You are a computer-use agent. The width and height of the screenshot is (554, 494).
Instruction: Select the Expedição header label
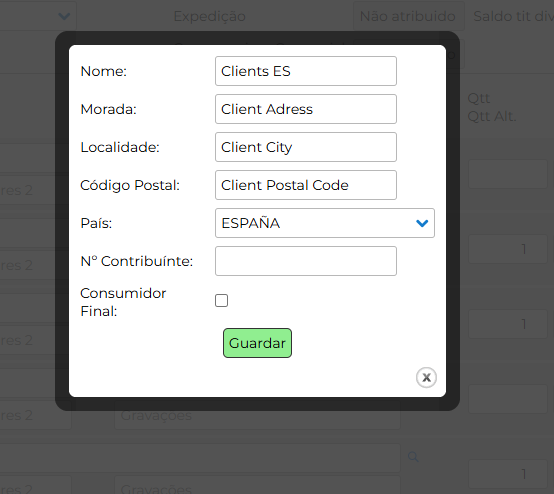[x=210, y=16]
